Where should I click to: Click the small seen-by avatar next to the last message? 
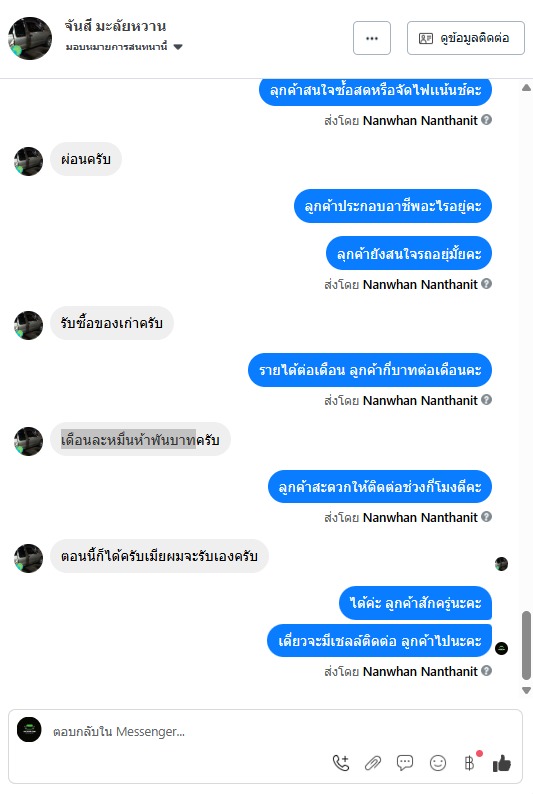[502, 648]
